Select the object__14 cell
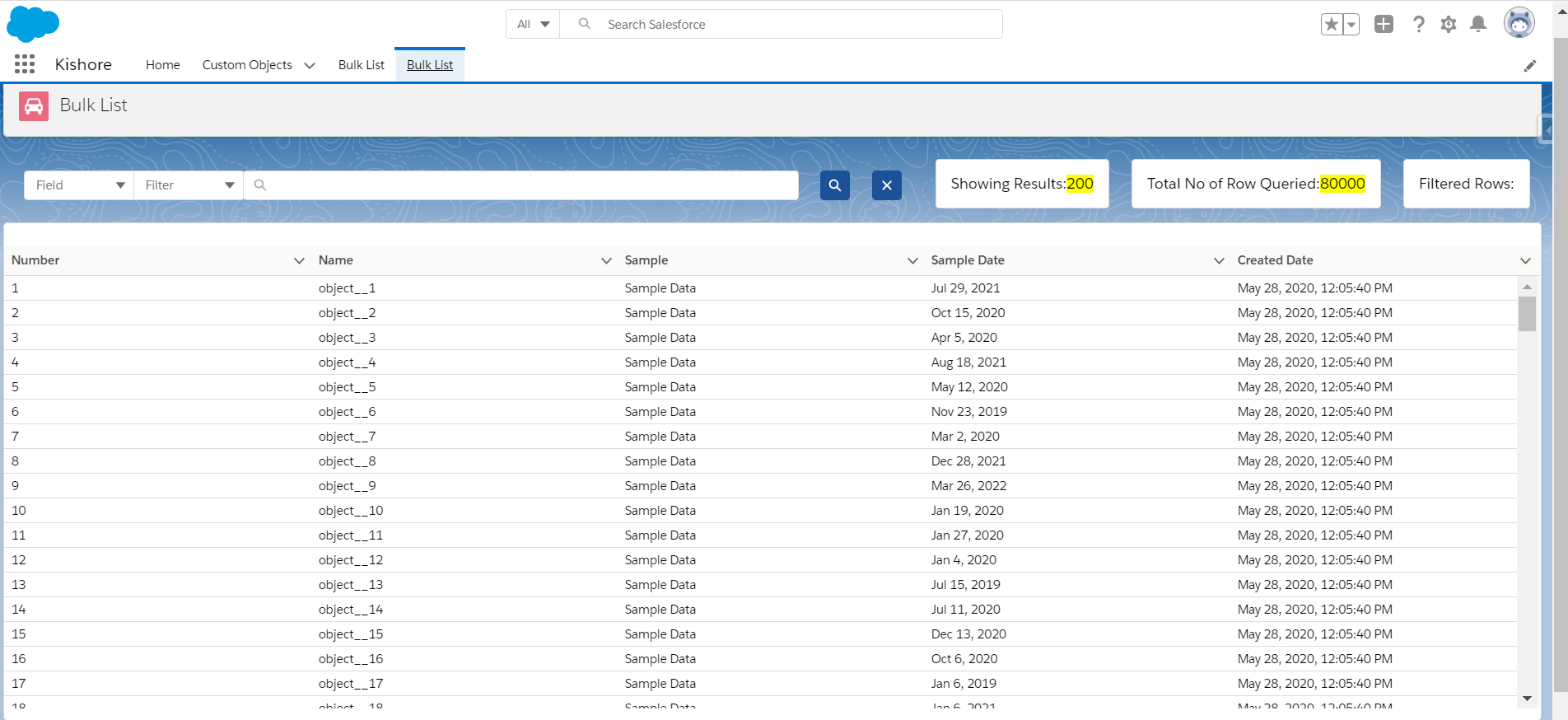The image size is (1568, 720). tap(351, 610)
